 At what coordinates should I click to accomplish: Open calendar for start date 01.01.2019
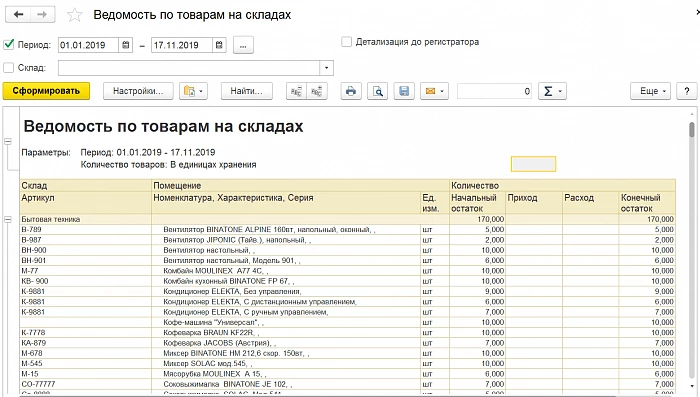(126, 45)
